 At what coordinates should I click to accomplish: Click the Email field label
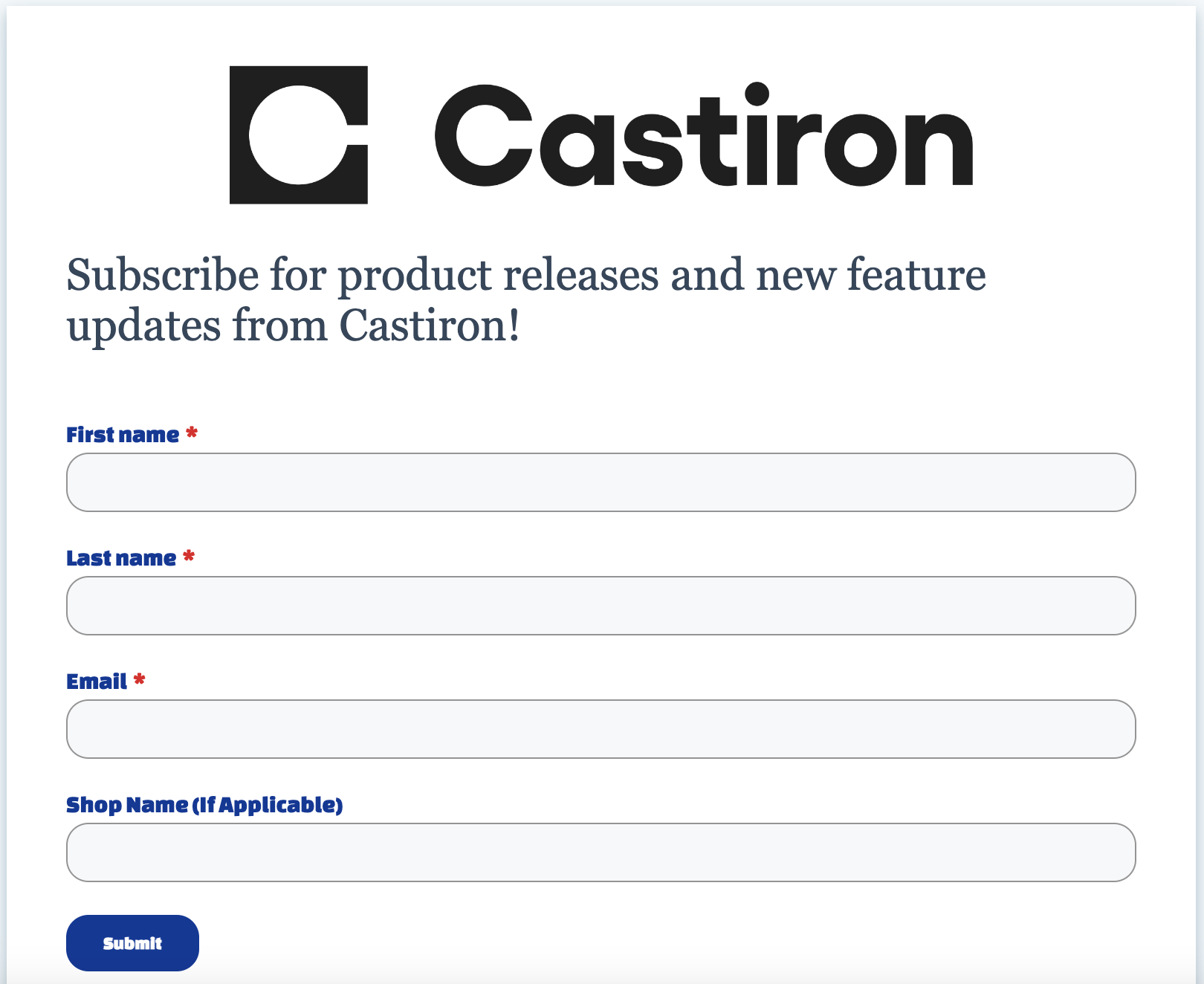(x=97, y=682)
